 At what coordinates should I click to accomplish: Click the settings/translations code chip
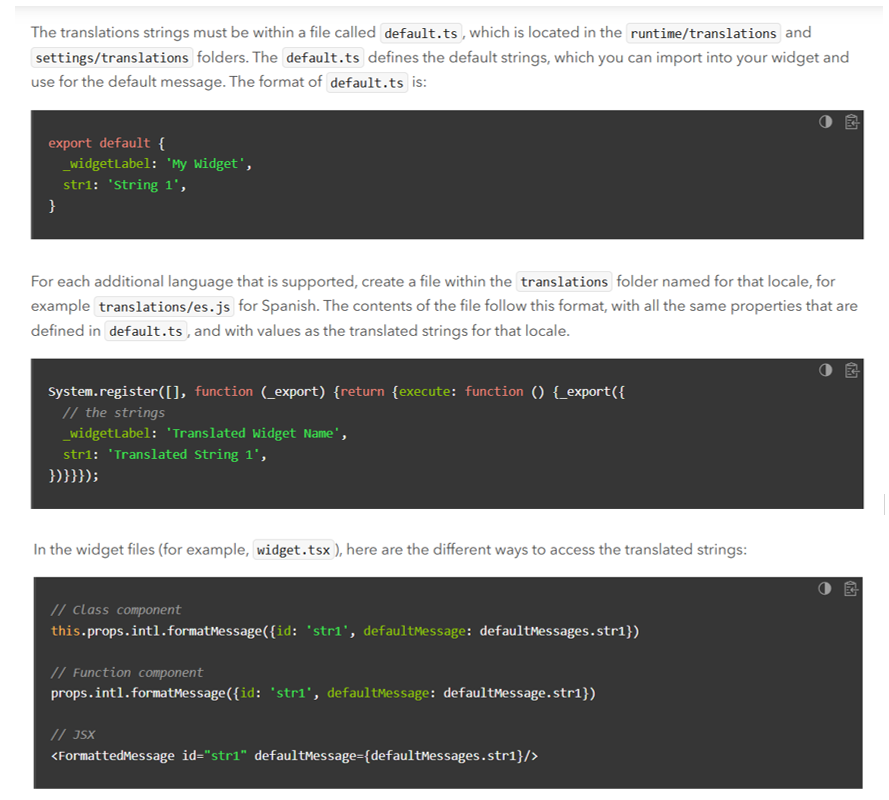[111, 57]
